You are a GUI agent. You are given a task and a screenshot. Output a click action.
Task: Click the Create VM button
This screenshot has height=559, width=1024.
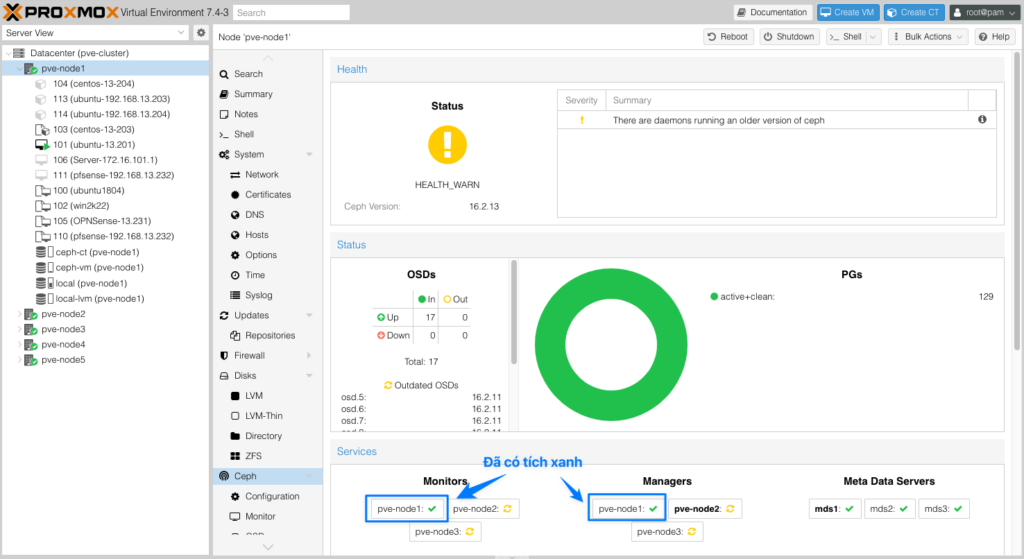[848, 12]
